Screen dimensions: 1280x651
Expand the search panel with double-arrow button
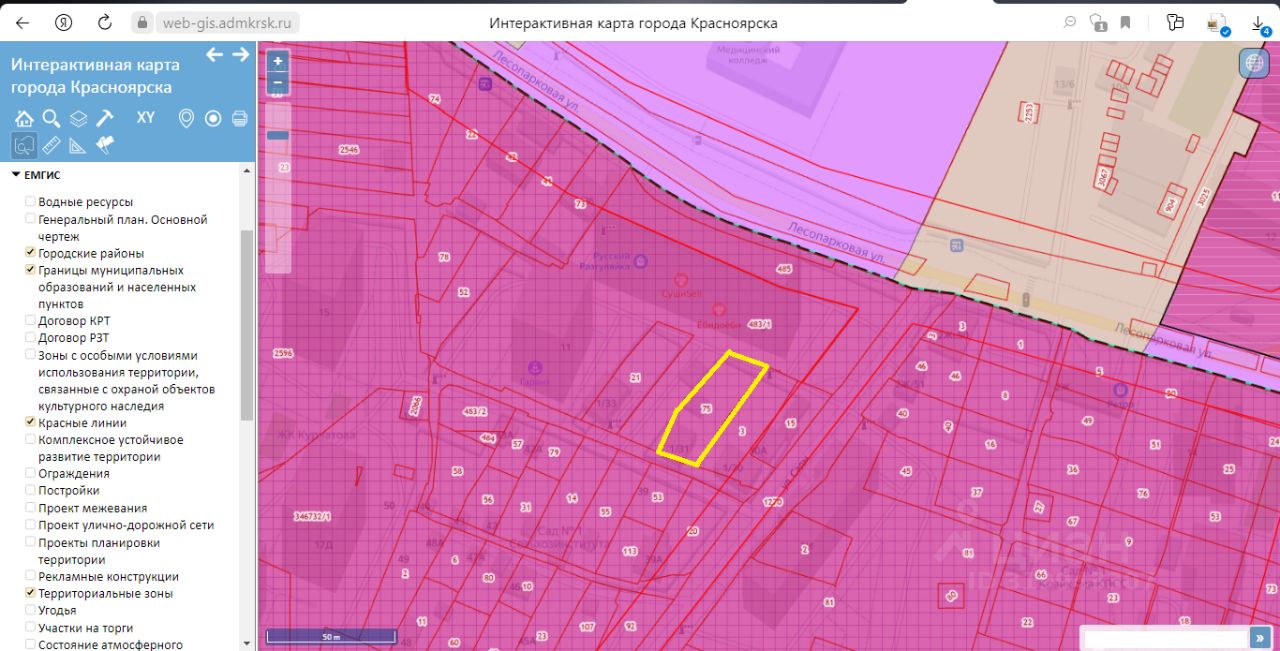(x=1260, y=638)
